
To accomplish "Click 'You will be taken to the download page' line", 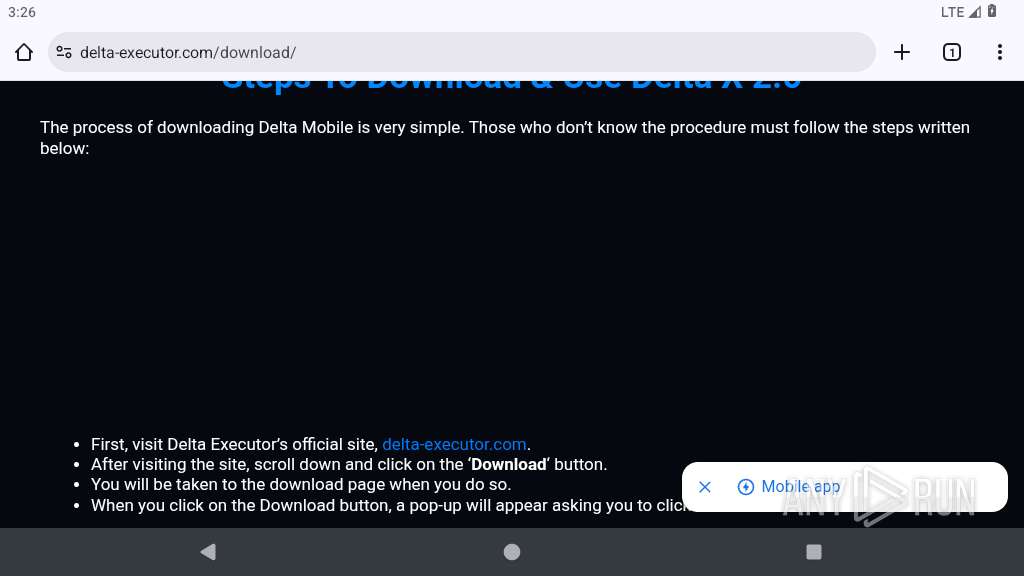I will click(301, 485).
